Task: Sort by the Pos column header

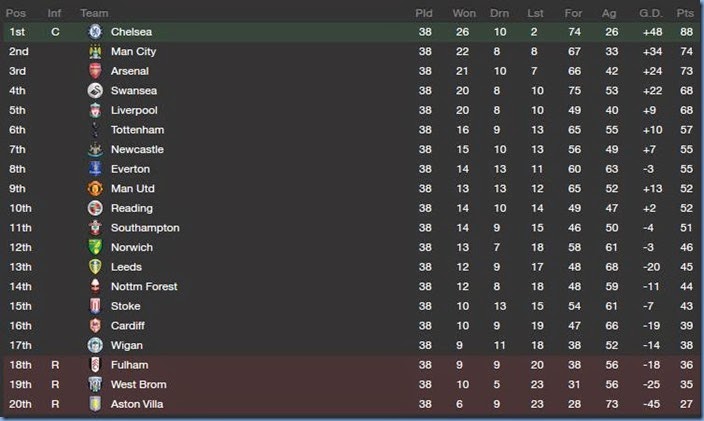Action: 18,13
